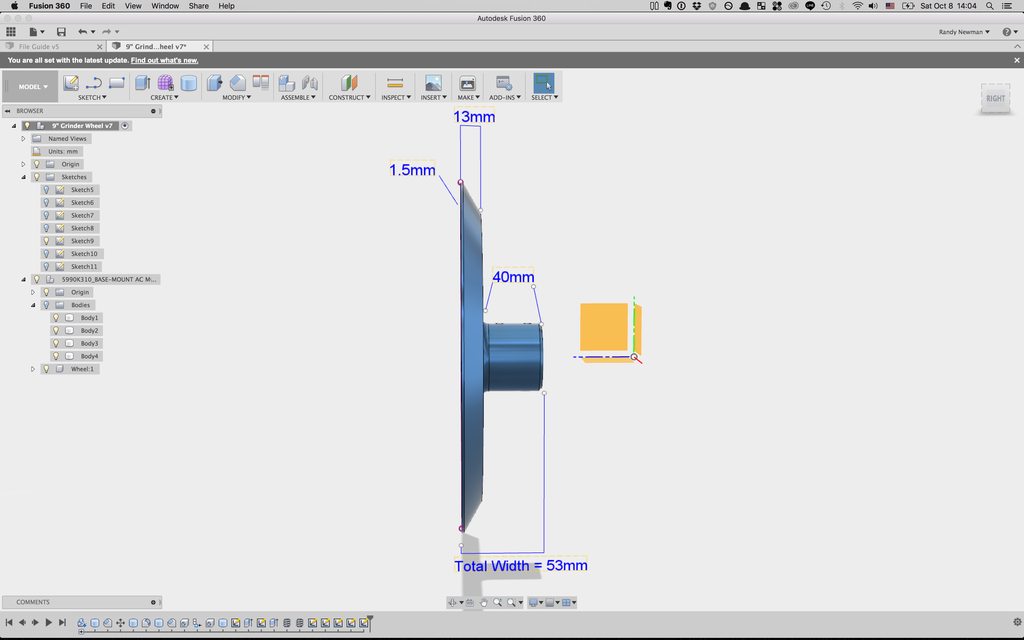Click the Create Sketch tool icon
Viewport: 1024px width, 640px height.
click(71, 83)
